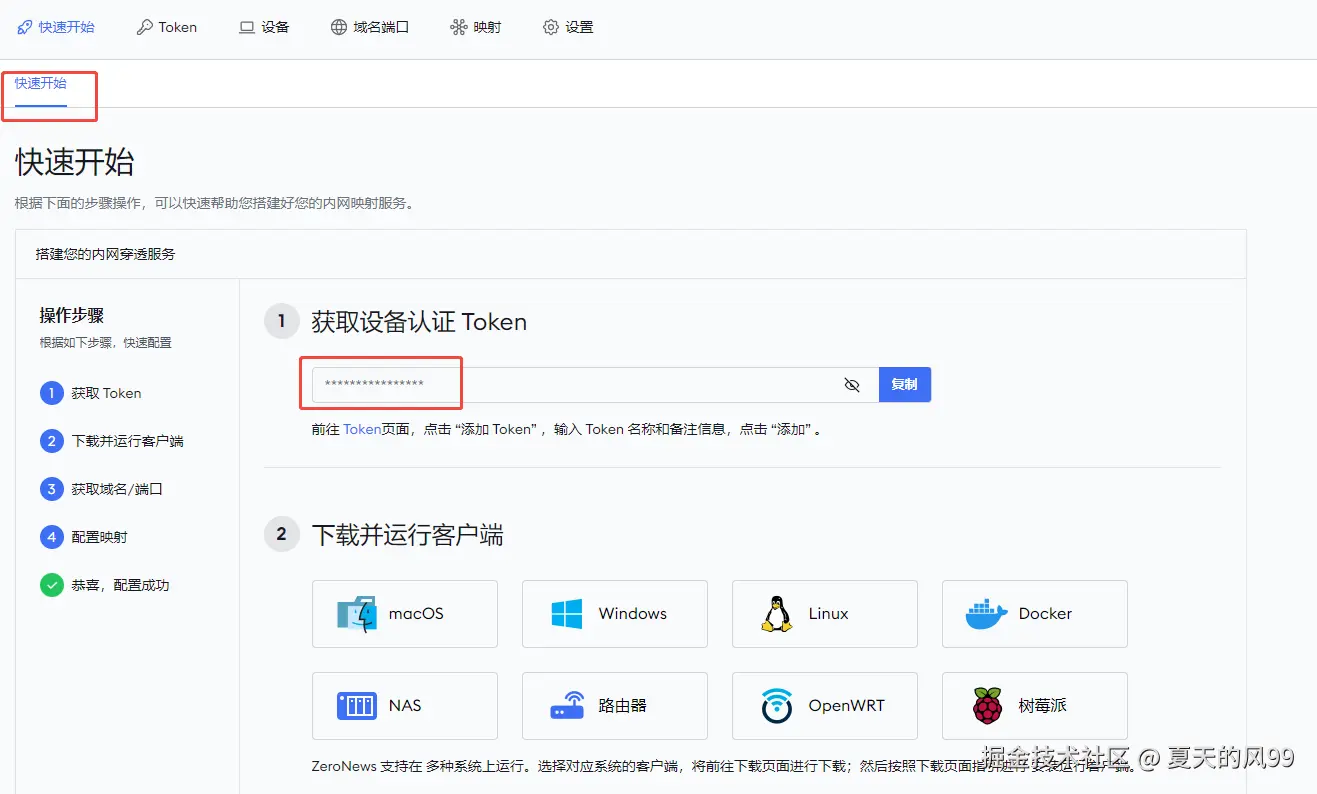Image resolution: width=1317 pixels, height=794 pixels.
Task: Click the macOS Finder logo icon
Action: [x=357, y=614]
